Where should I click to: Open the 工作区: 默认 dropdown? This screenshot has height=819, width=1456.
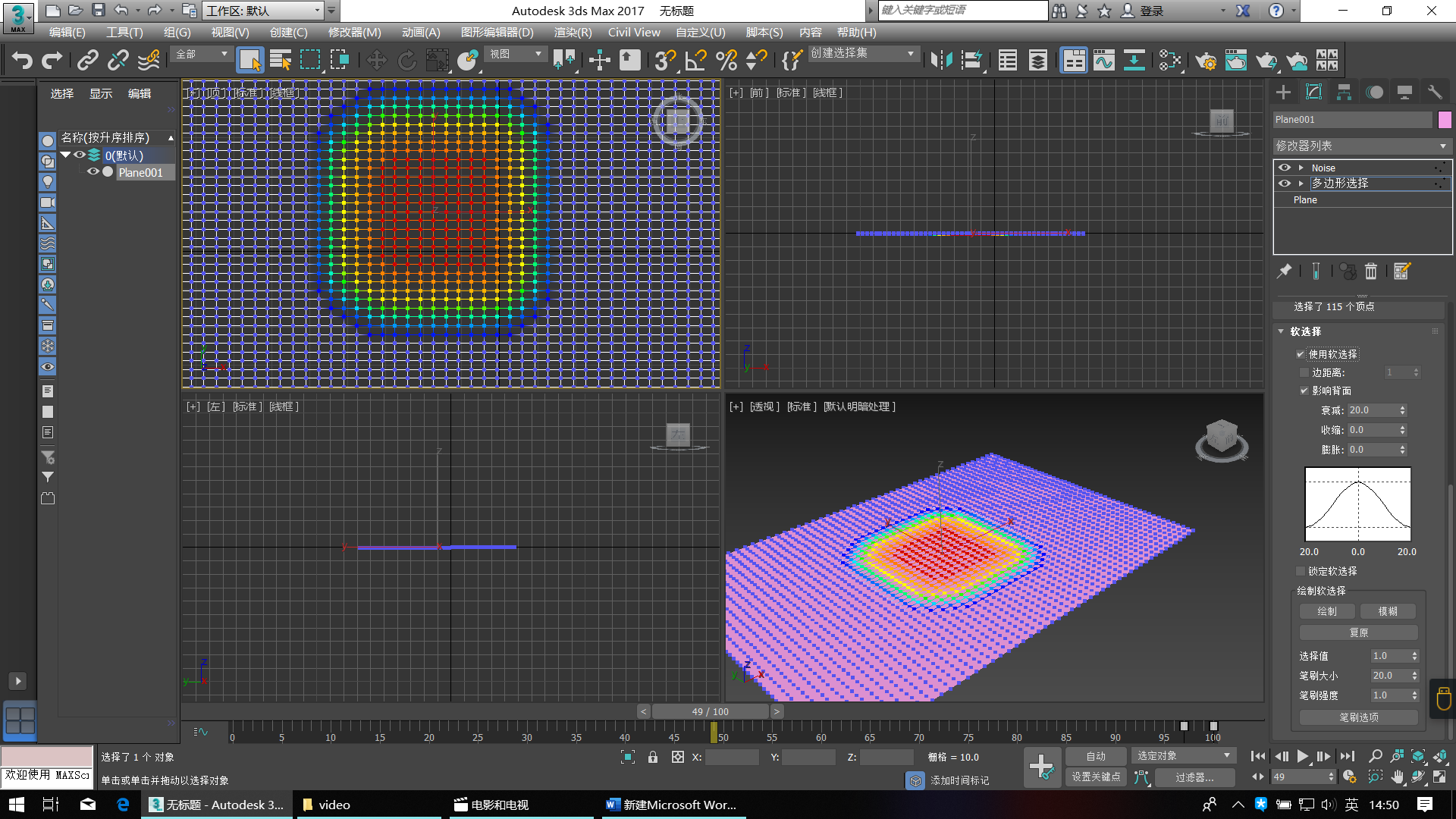click(x=264, y=11)
